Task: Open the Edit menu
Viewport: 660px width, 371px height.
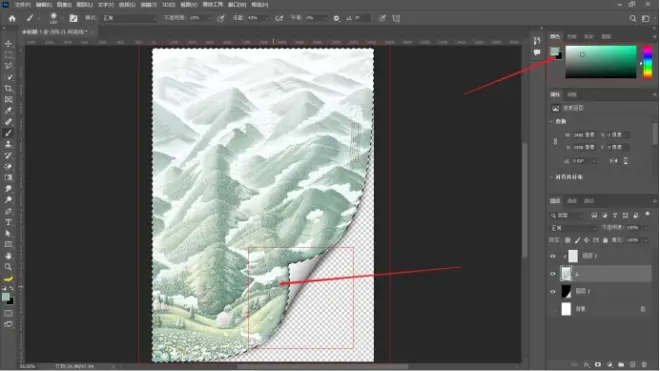Action: pyautogui.click(x=43, y=5)
